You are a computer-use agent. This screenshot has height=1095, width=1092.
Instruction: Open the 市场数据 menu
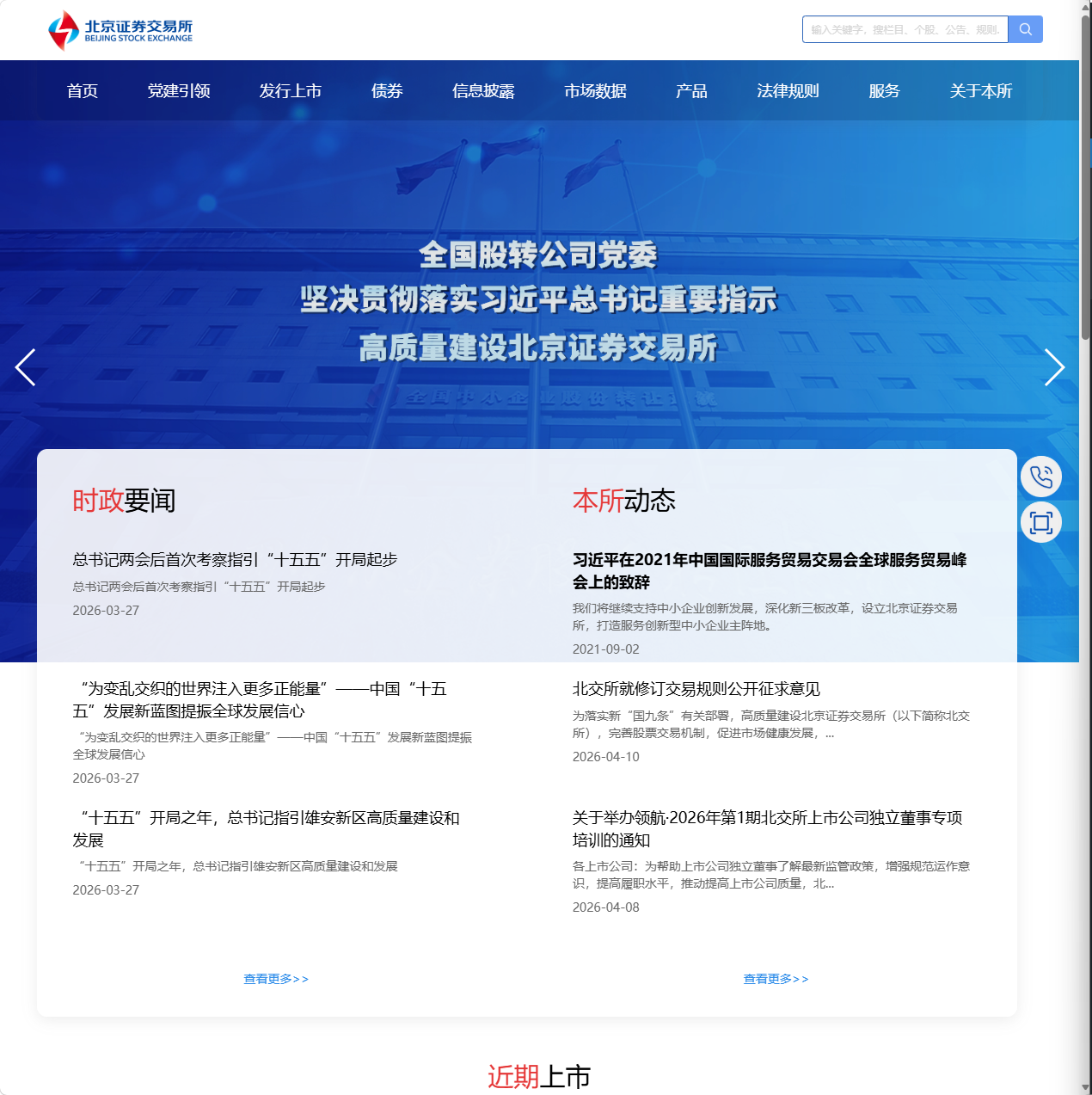point(596,90)
